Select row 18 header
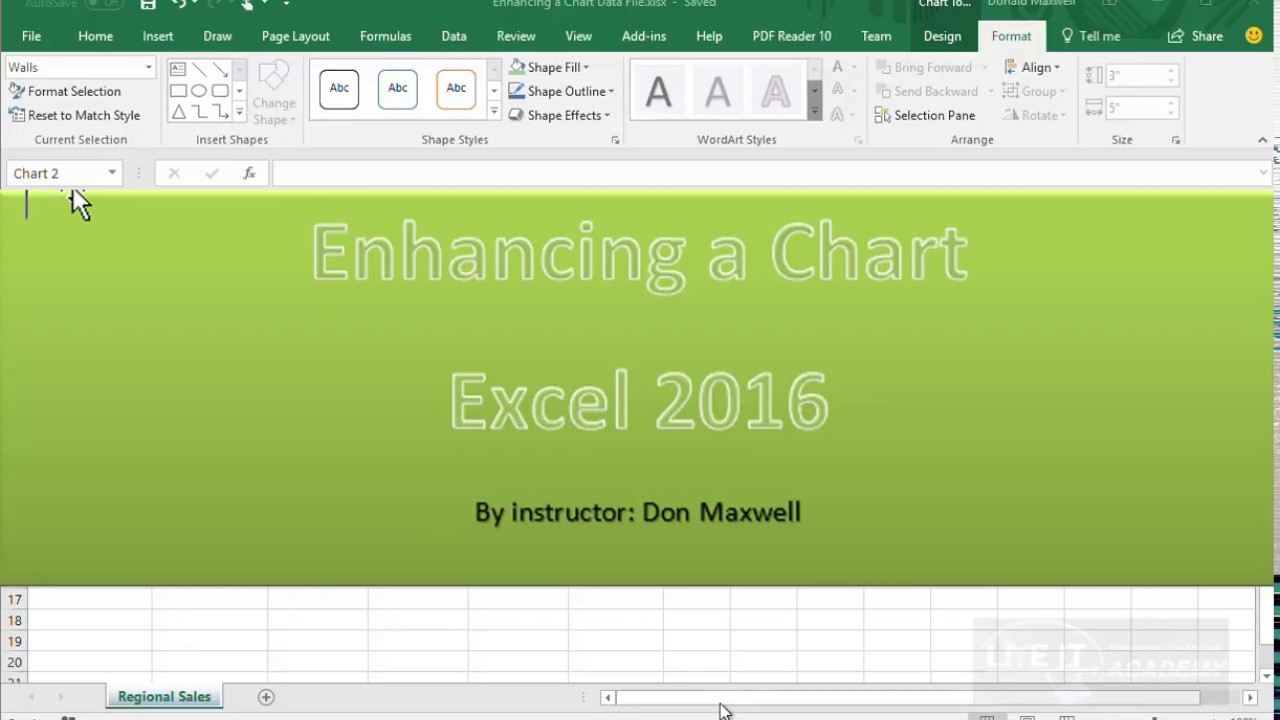The width and height of the screenshot is (1280, 720). pos(14,620)
